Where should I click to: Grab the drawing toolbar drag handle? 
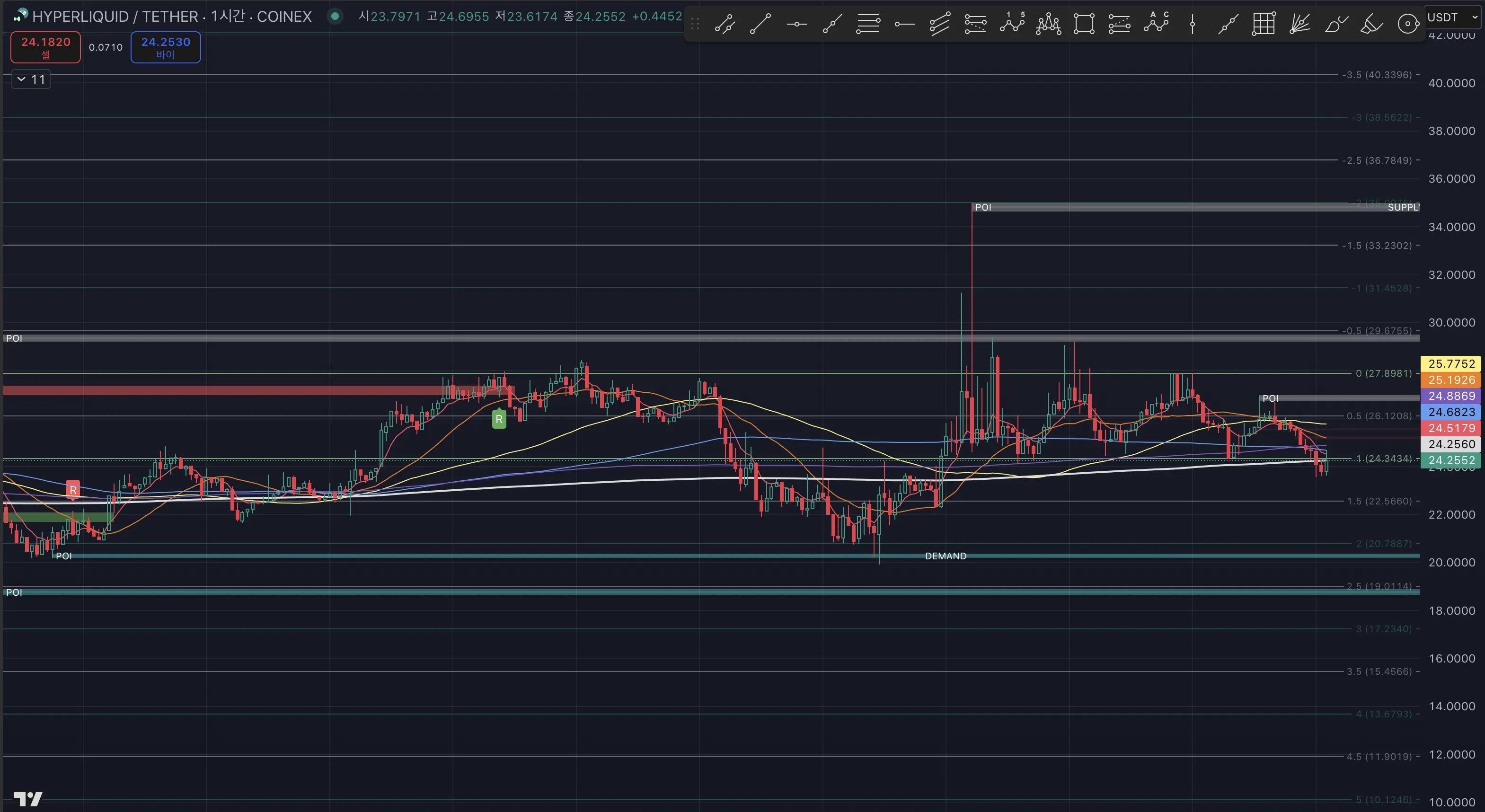[695, 24]
